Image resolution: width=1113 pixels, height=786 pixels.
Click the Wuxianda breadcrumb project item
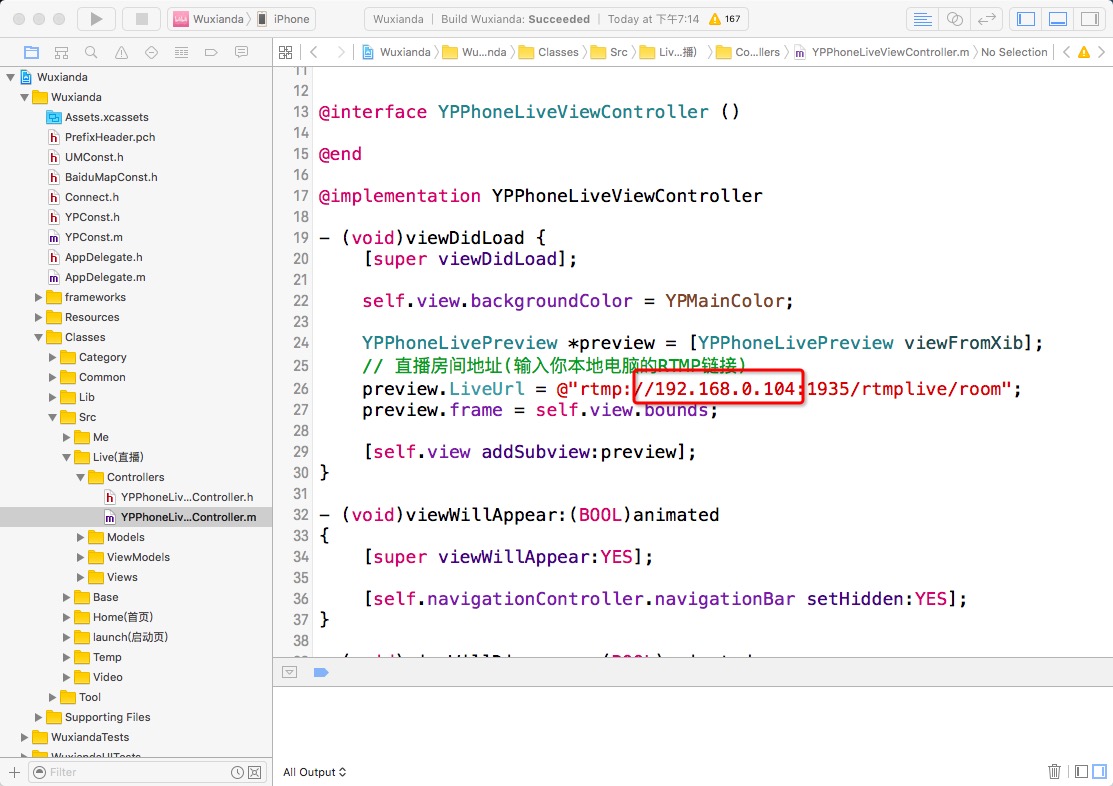pos(396,52)
